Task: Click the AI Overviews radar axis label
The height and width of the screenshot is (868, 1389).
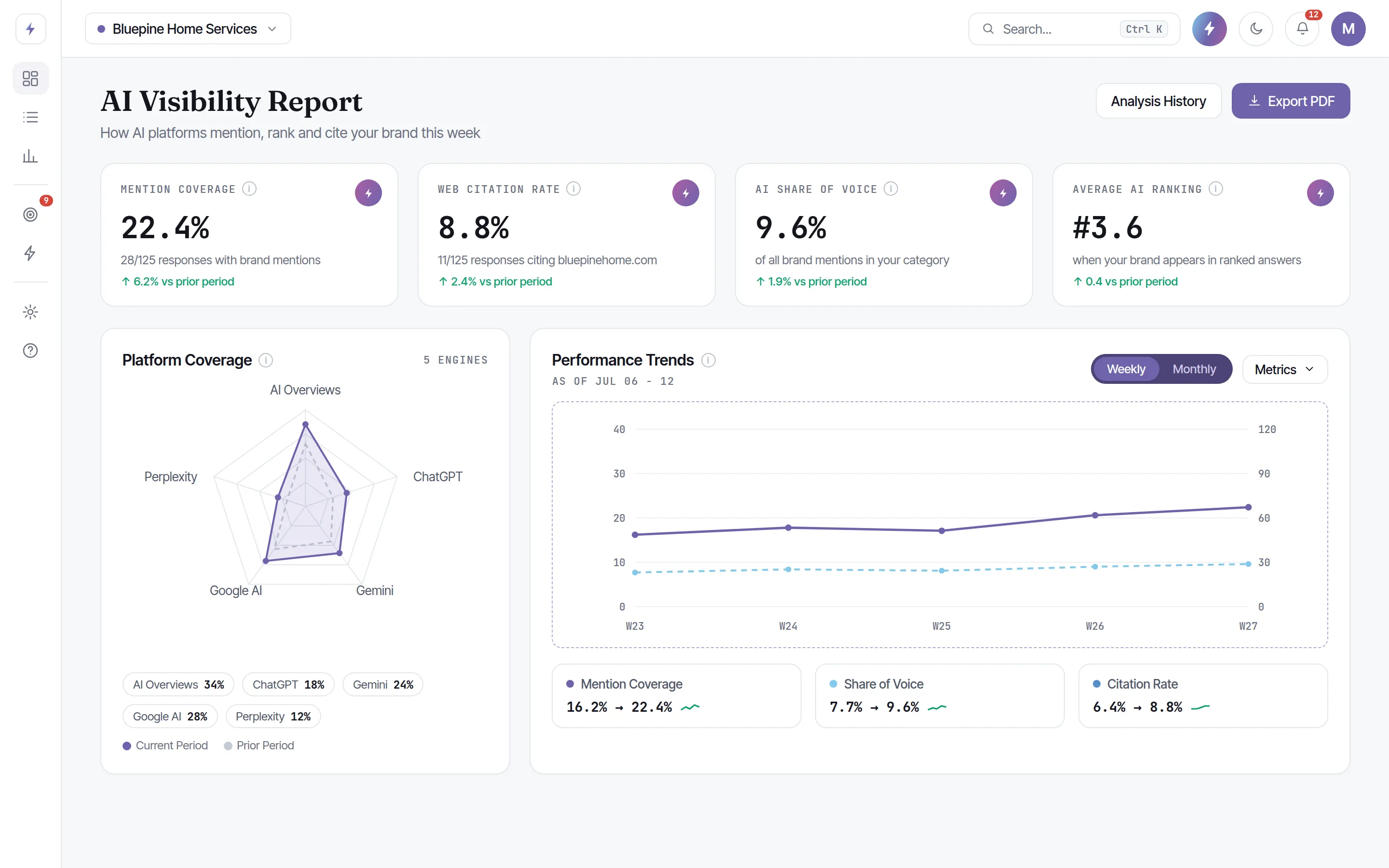Action: point(305,390)
